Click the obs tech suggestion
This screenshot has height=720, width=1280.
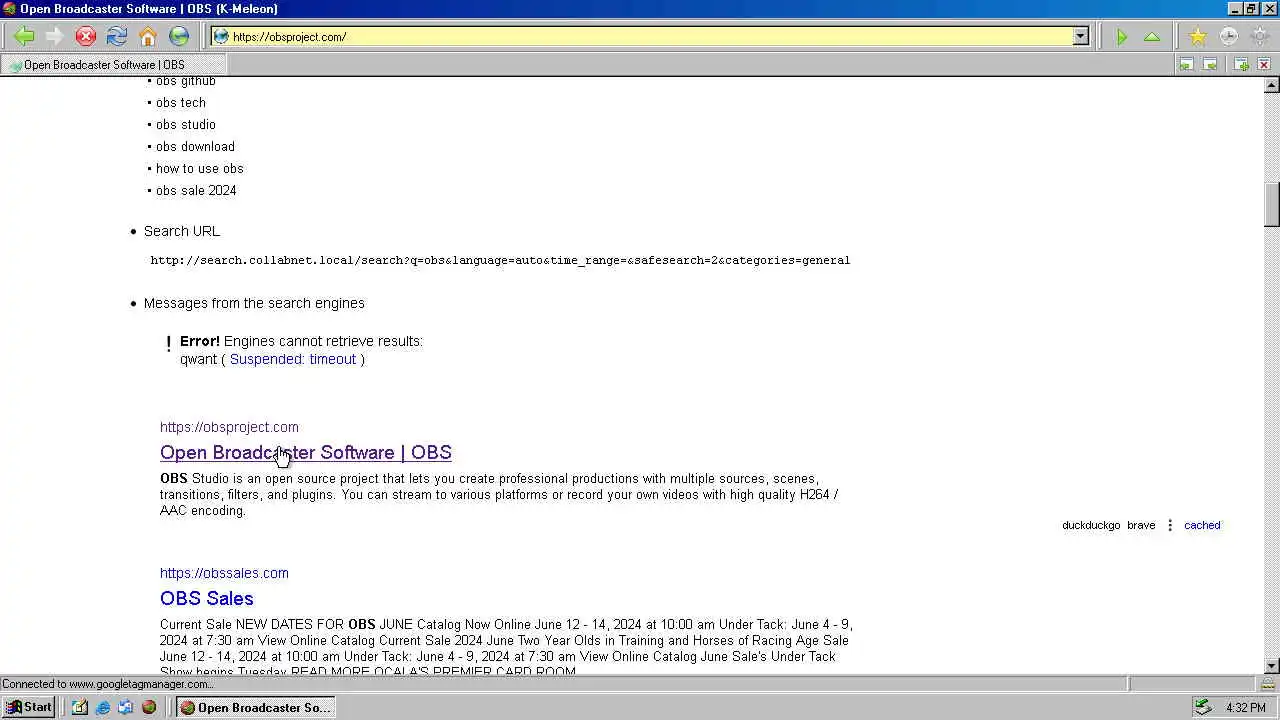181,103
